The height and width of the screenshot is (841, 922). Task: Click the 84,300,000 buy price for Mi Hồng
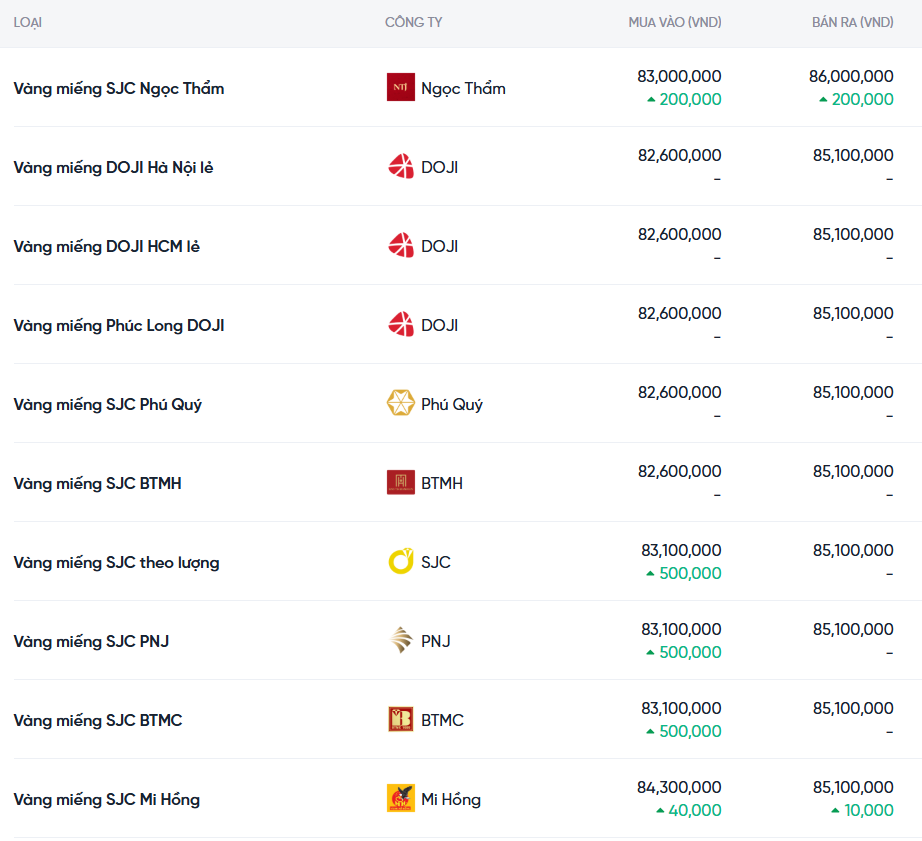[x=679, y=787]
